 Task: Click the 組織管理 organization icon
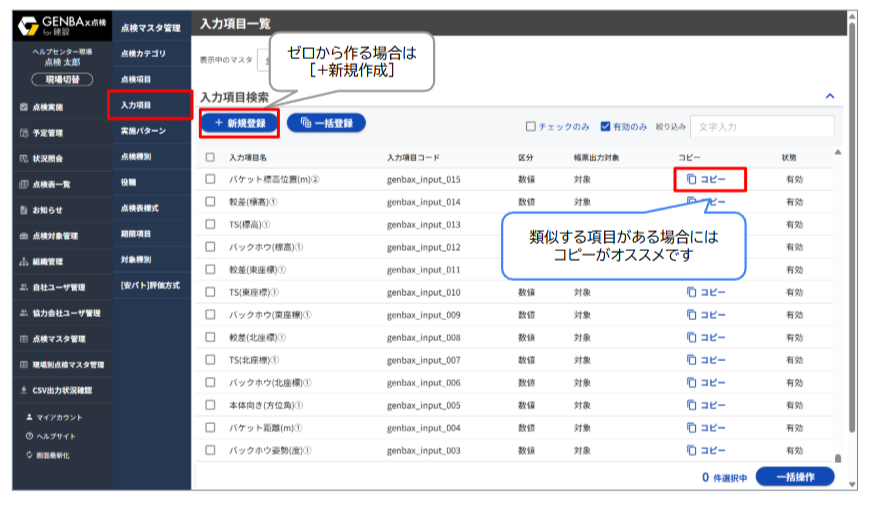click(23, 262)
